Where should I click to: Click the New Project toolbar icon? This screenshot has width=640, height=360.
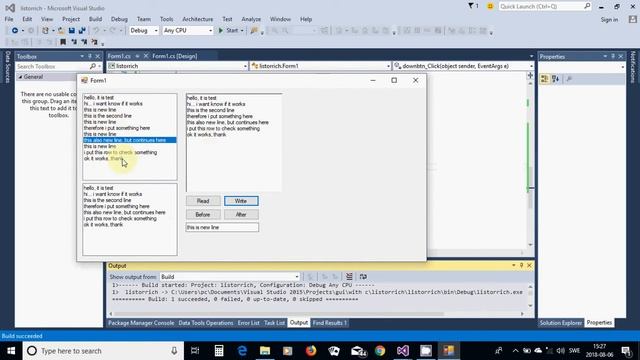point(45,31)
